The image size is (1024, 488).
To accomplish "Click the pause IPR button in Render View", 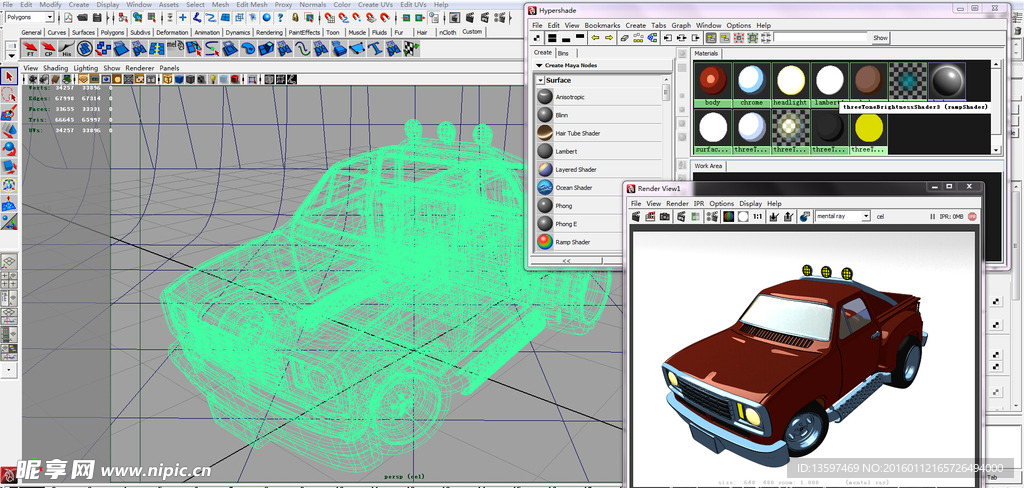I will pyautogui.click(x=933, y=216).
